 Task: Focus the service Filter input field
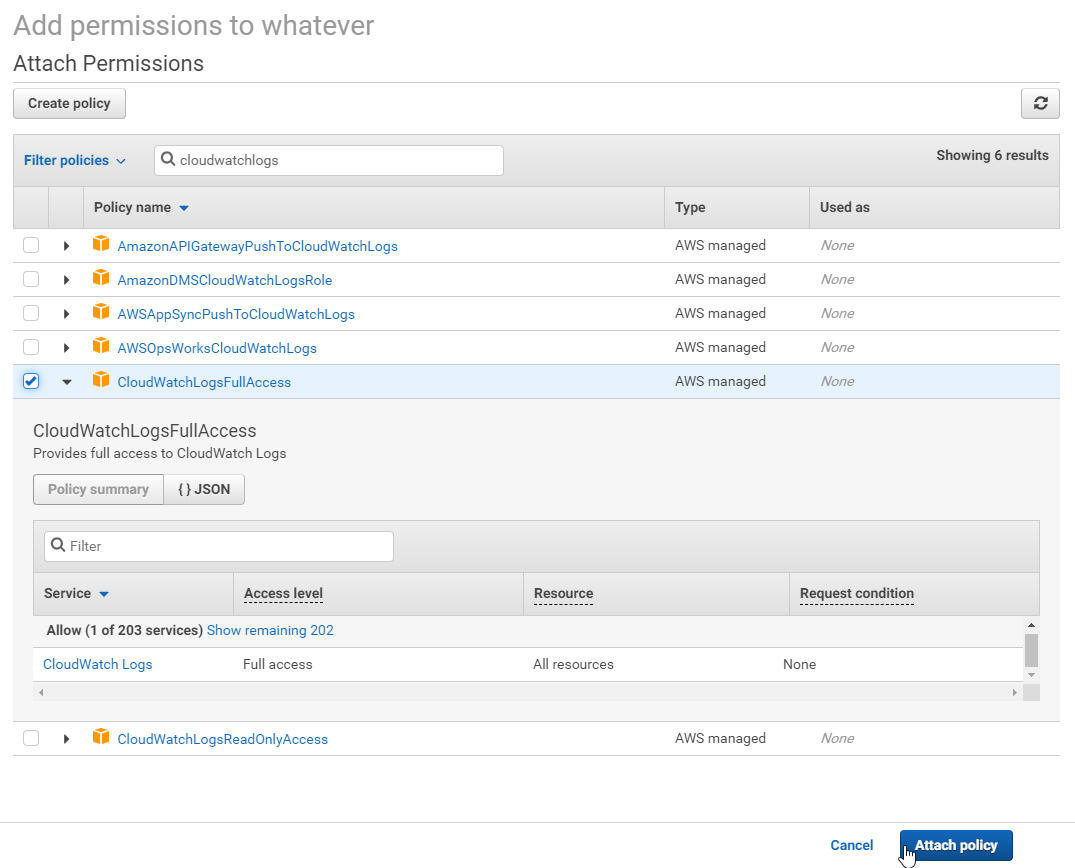click(x=219, y=546)
